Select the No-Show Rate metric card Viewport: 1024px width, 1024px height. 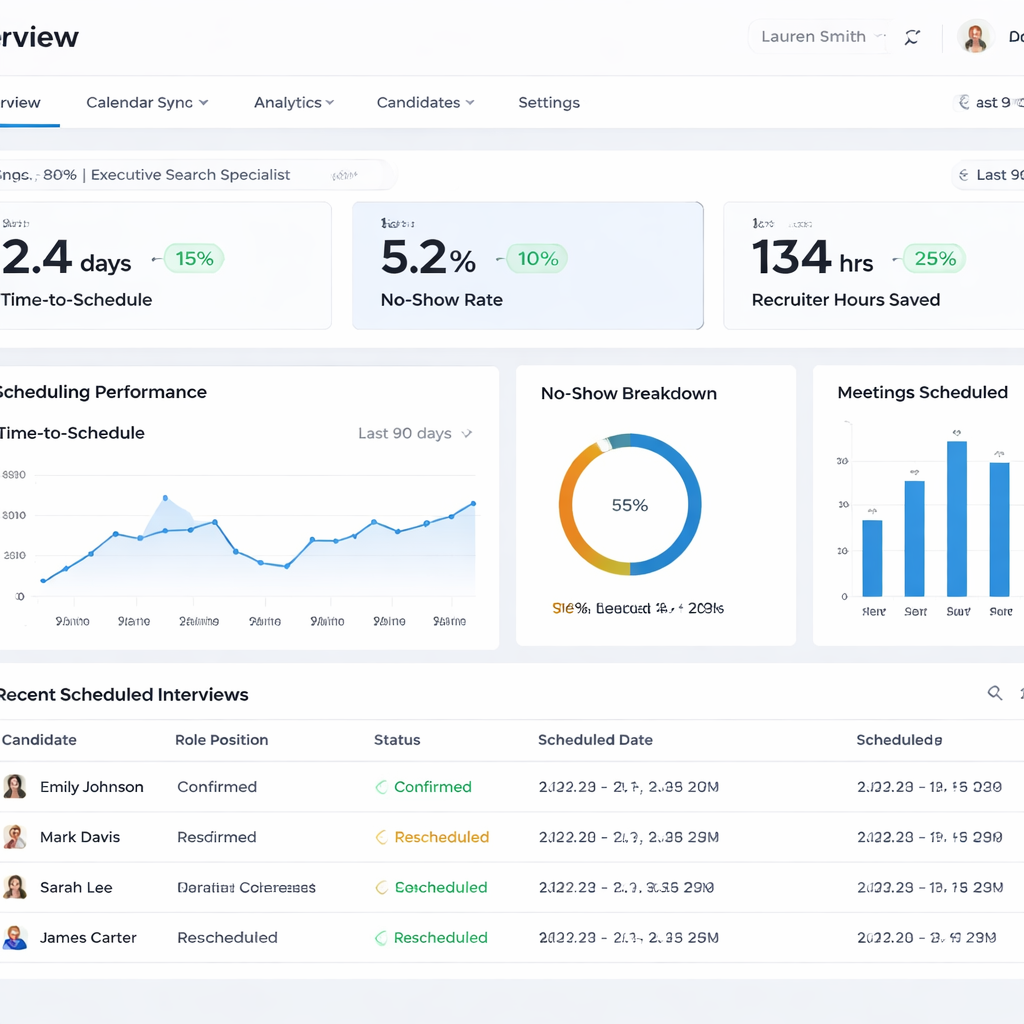point(528,265)
